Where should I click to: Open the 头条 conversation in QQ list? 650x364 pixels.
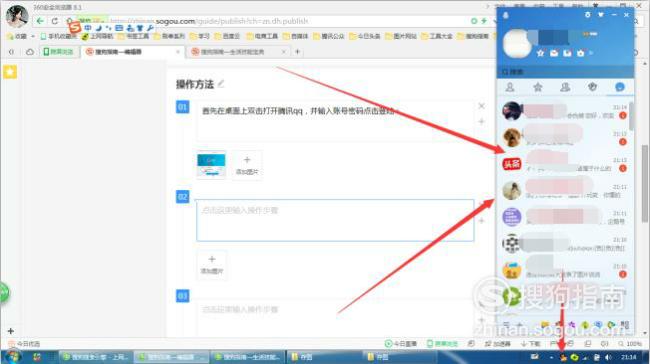pos(564,164)
